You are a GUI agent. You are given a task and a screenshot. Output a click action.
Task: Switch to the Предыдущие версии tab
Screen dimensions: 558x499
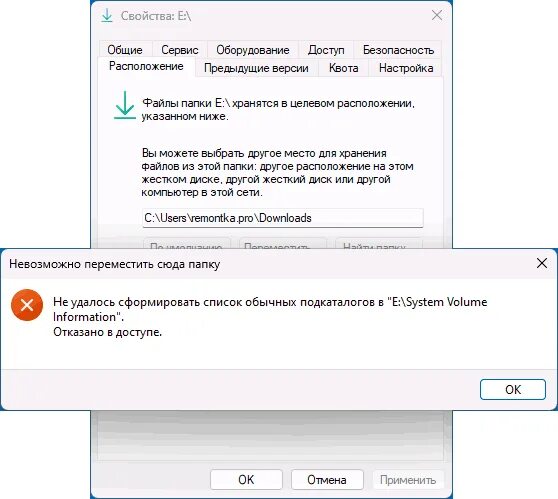(256, 68)
